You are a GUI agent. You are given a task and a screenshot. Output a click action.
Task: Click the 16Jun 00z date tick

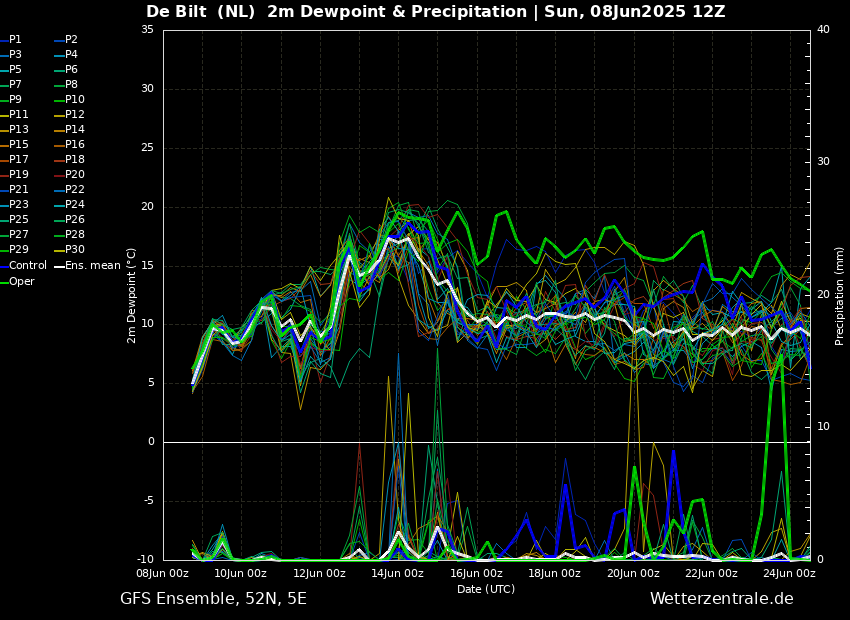click(x=476, y=573)
